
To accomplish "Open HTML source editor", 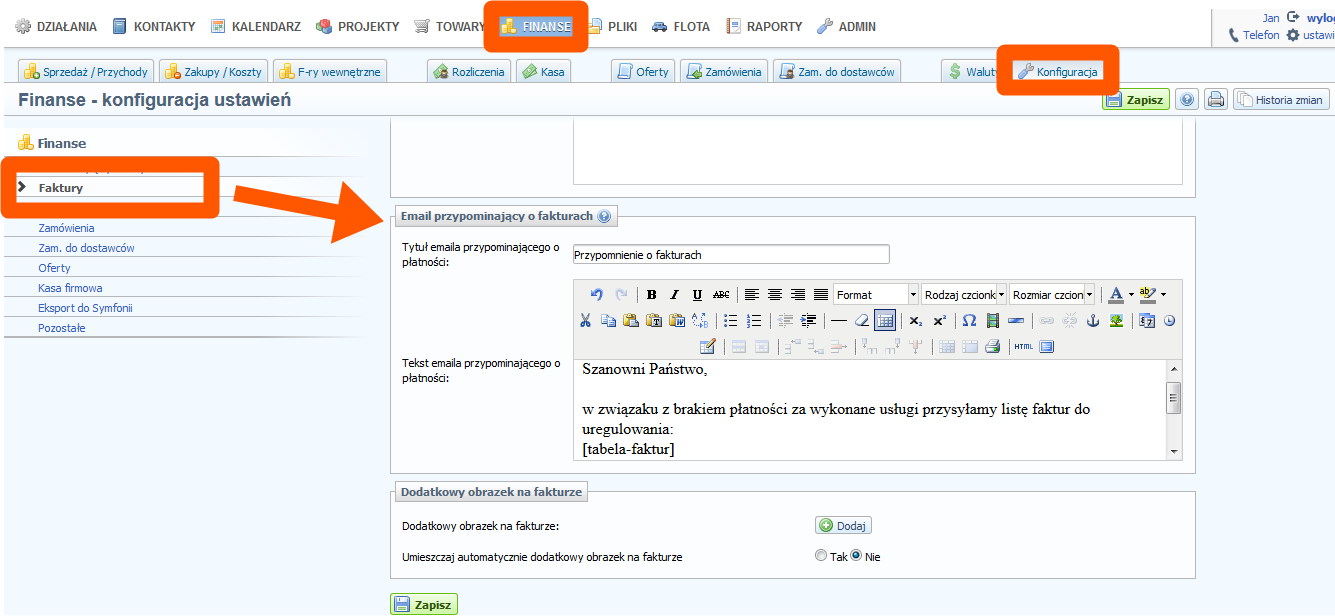I will [1023, 347].
